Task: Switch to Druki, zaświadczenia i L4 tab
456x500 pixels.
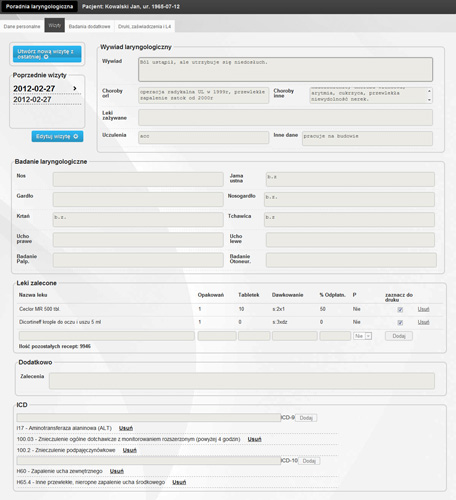Action: pos(144,26)
